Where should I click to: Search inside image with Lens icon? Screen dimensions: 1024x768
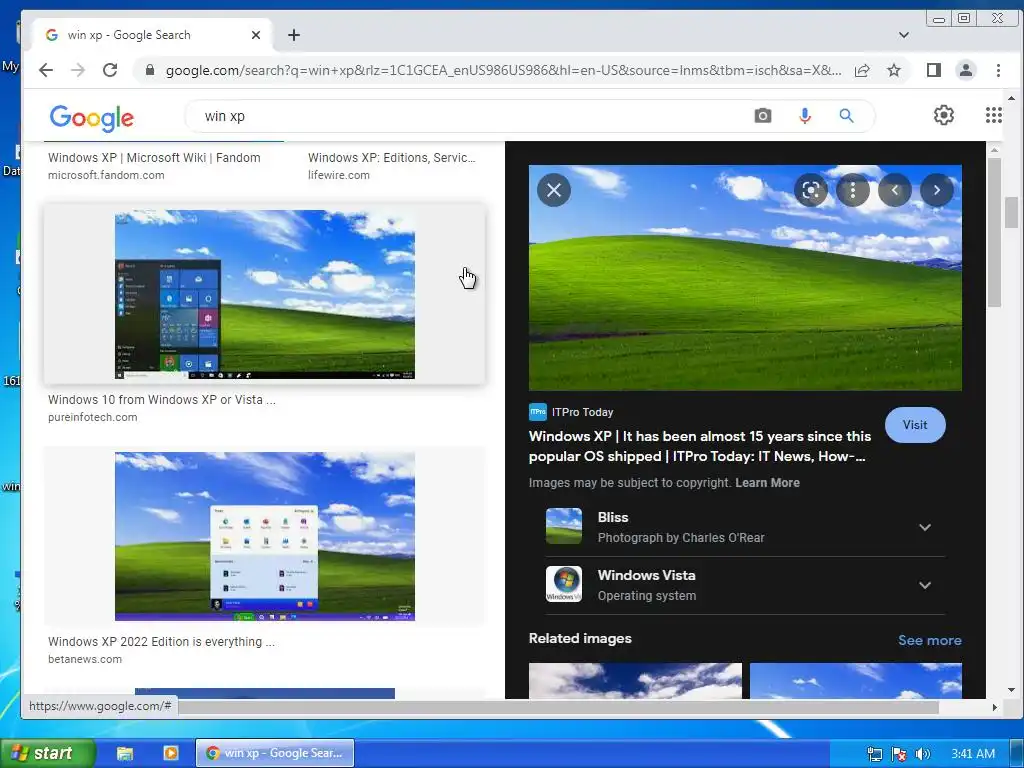pyautogui.click(x=810, y=190)
